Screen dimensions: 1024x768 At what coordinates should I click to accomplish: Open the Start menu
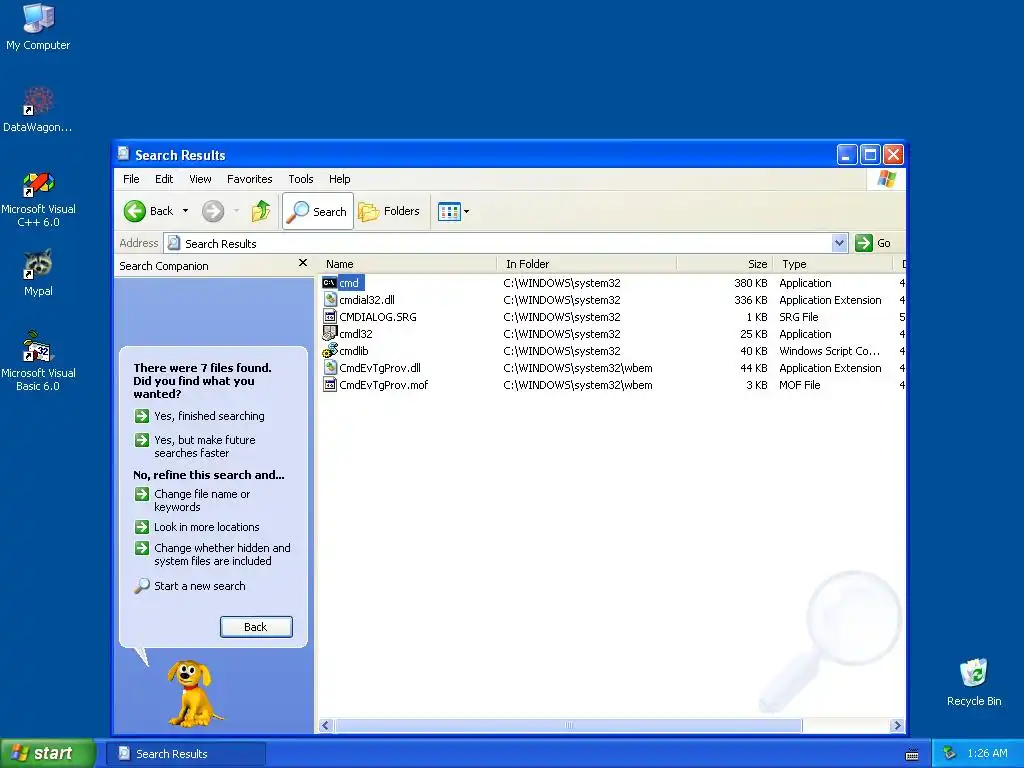pyautogui.click(x=47, y=753)
